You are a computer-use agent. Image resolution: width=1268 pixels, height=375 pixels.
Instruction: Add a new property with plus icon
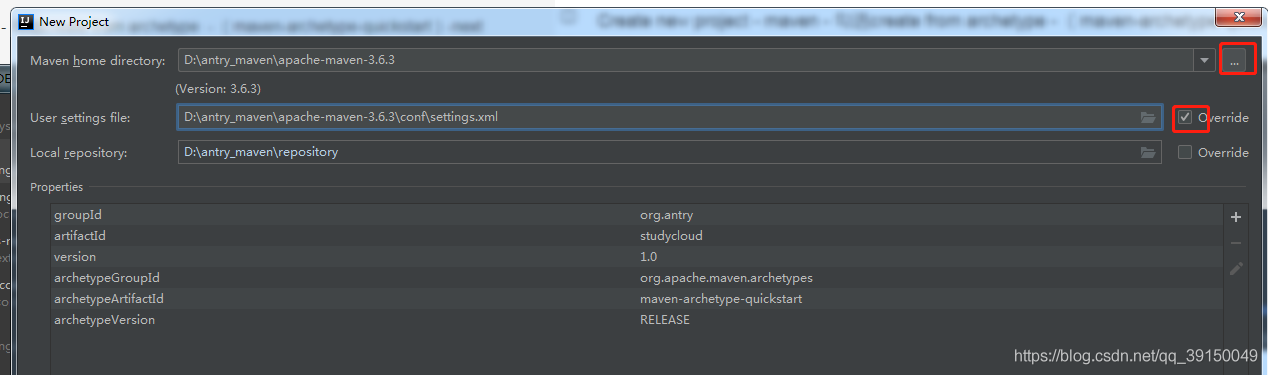[1236, 216]
